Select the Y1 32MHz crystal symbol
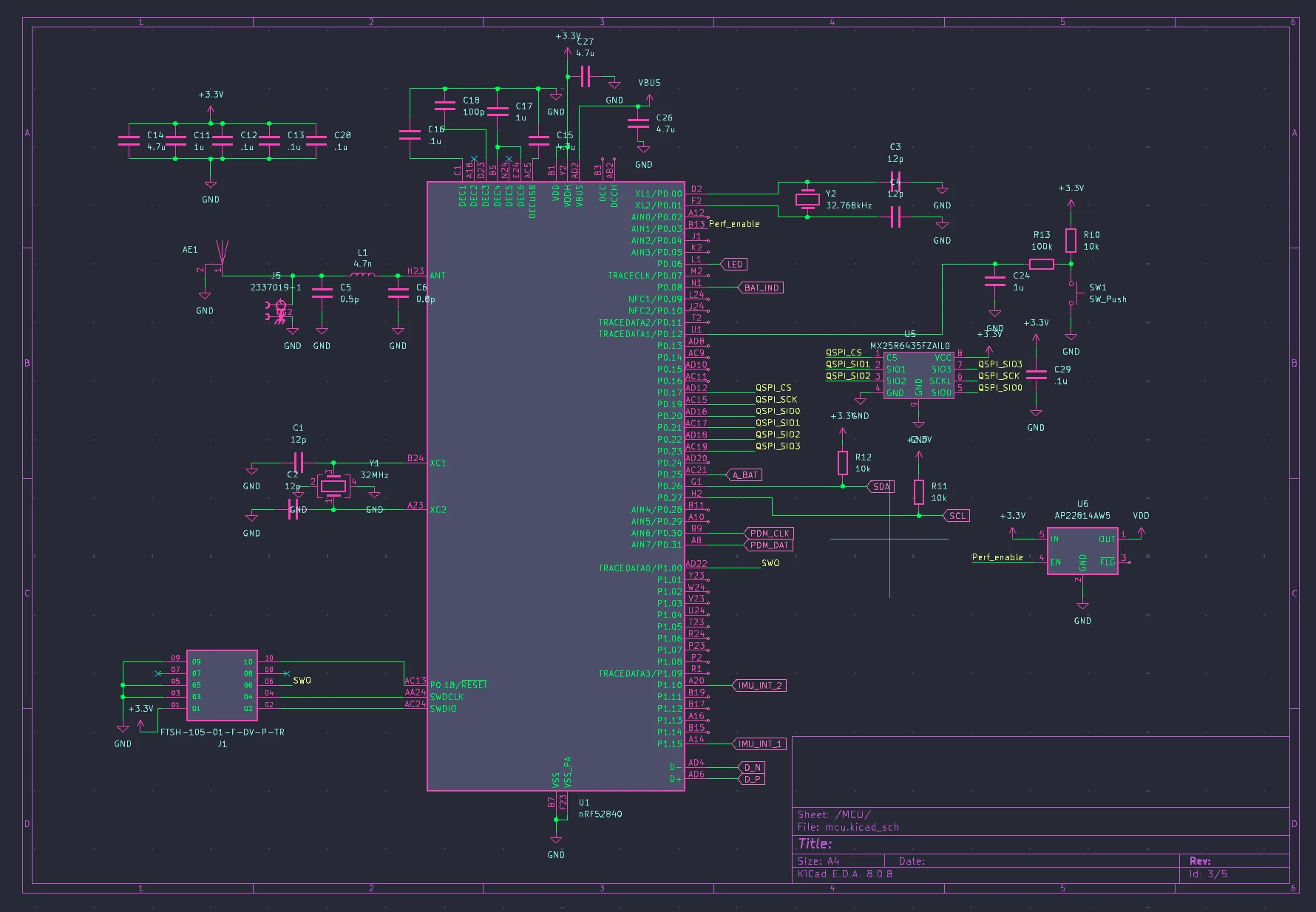This screenshot has width=1316, height=912. coord(333,486)
